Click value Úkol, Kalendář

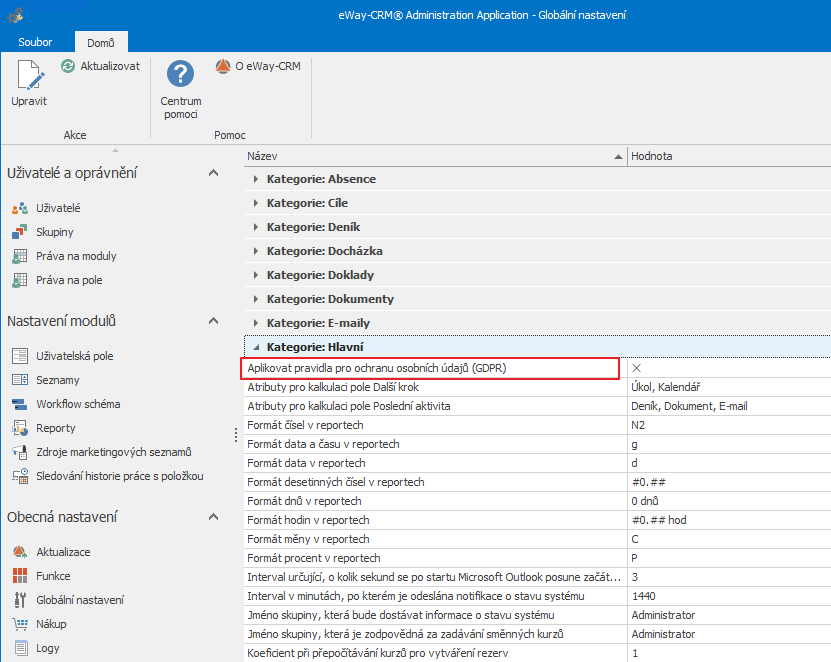click(666, 387)
